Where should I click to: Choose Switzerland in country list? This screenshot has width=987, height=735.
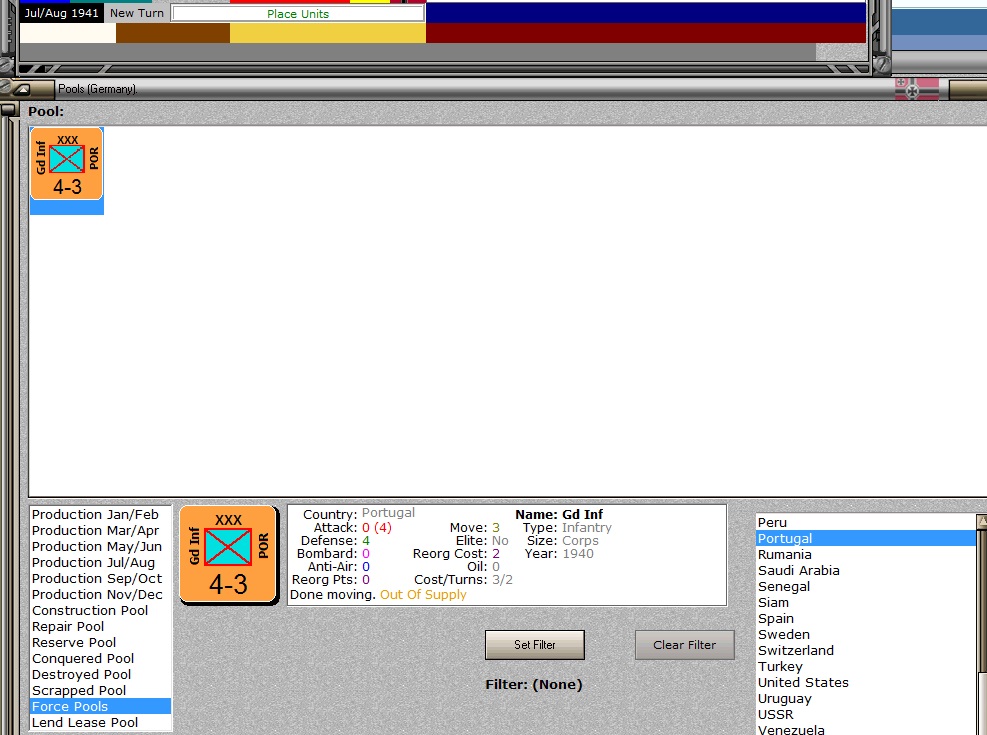[x=866, y=650]
